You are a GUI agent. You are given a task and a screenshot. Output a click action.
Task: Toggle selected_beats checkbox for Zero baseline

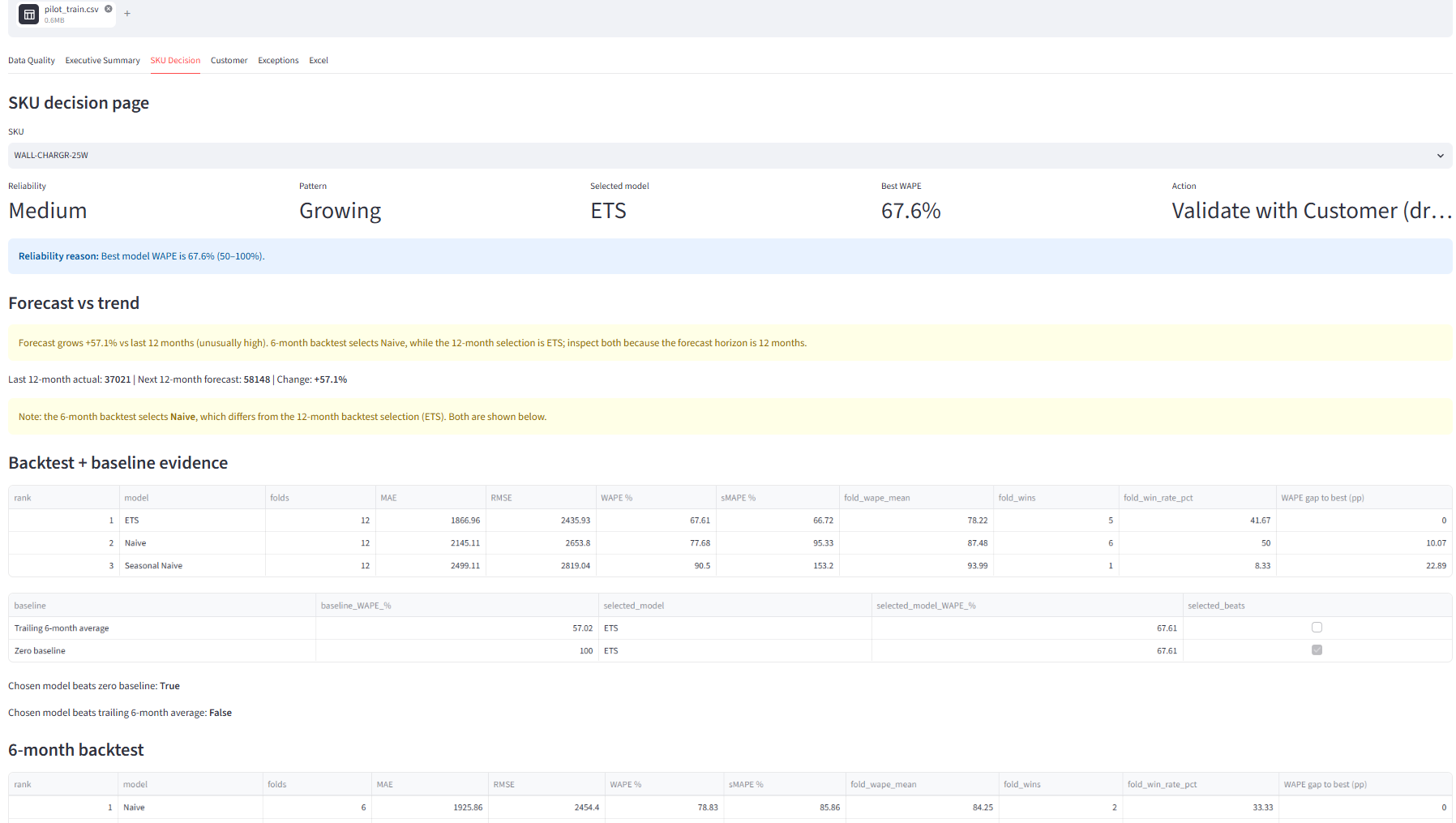(x=1317, y=650)
